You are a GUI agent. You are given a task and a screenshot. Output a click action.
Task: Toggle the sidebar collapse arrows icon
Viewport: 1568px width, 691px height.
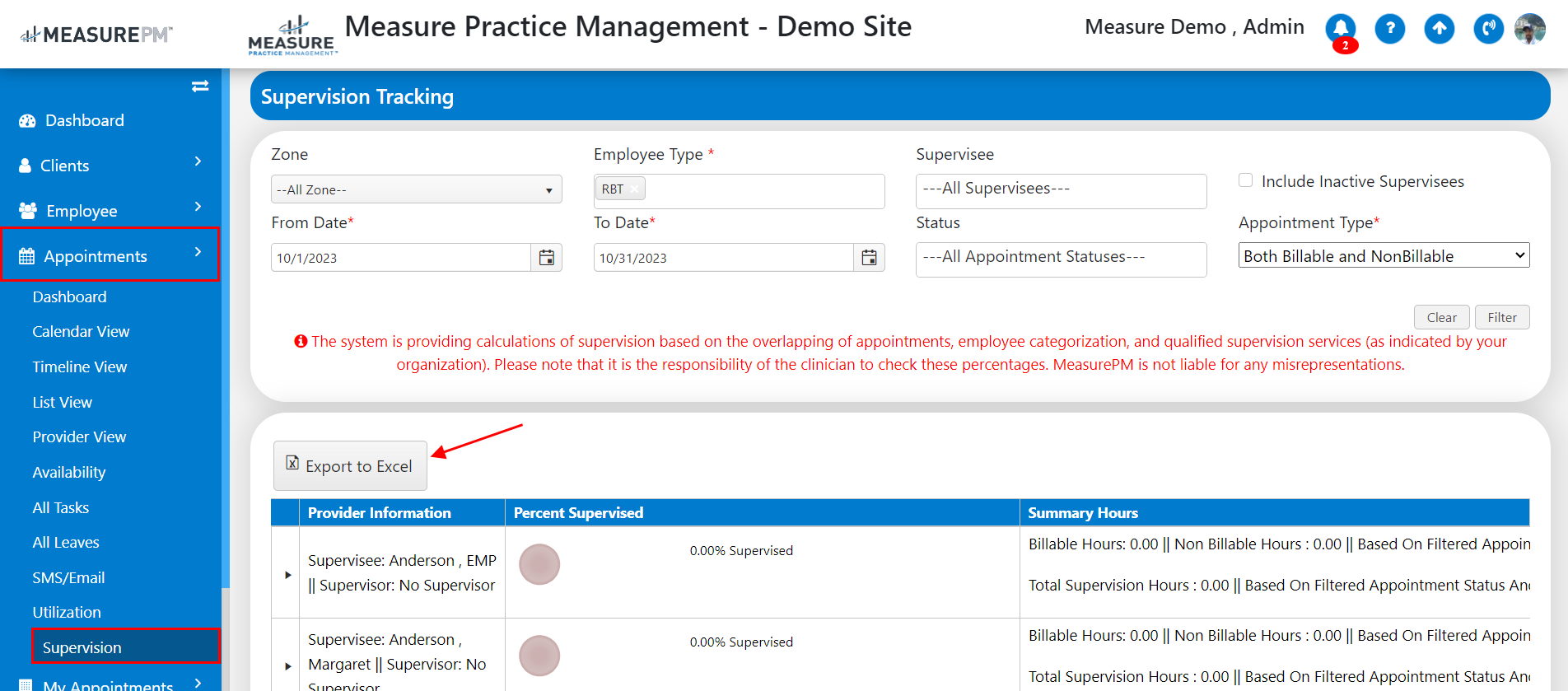(x=200, y=86)
